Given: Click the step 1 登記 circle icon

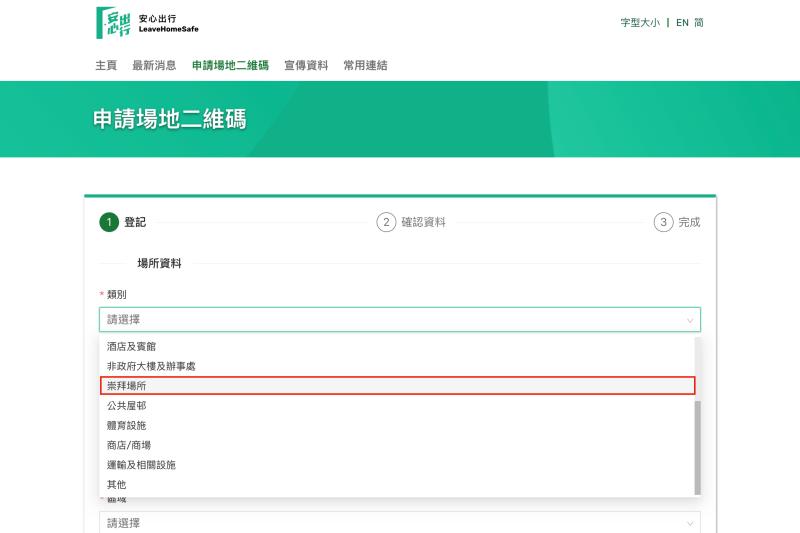Looking at the screenshot, I should coord(108,222).
